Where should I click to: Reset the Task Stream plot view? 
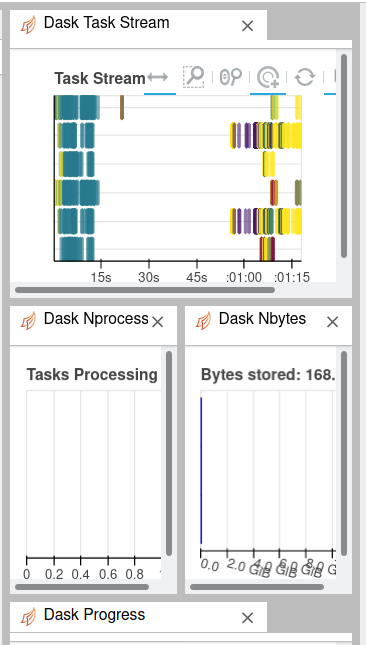click(x=305, y=77)
